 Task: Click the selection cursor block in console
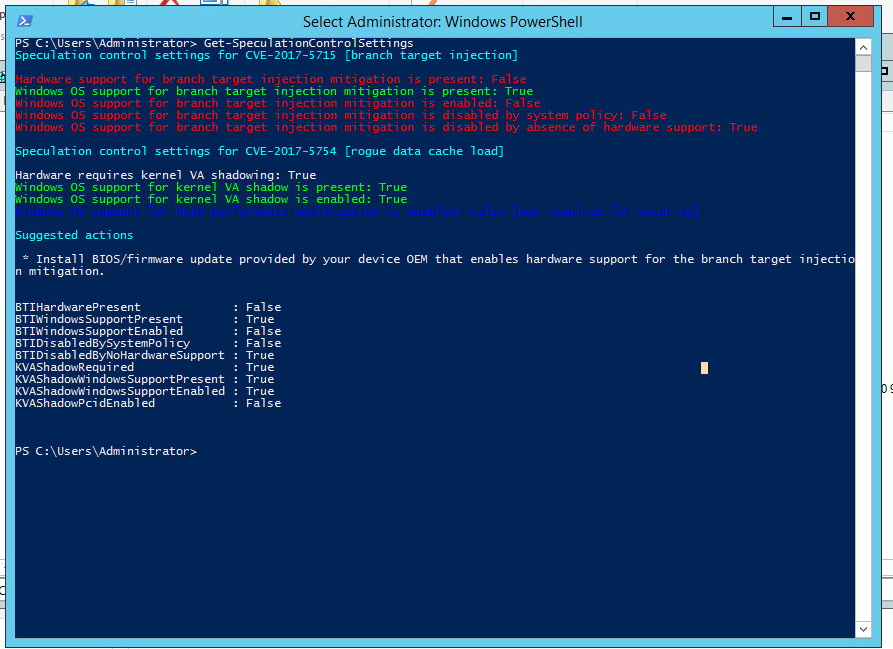(x=704, y=368)
